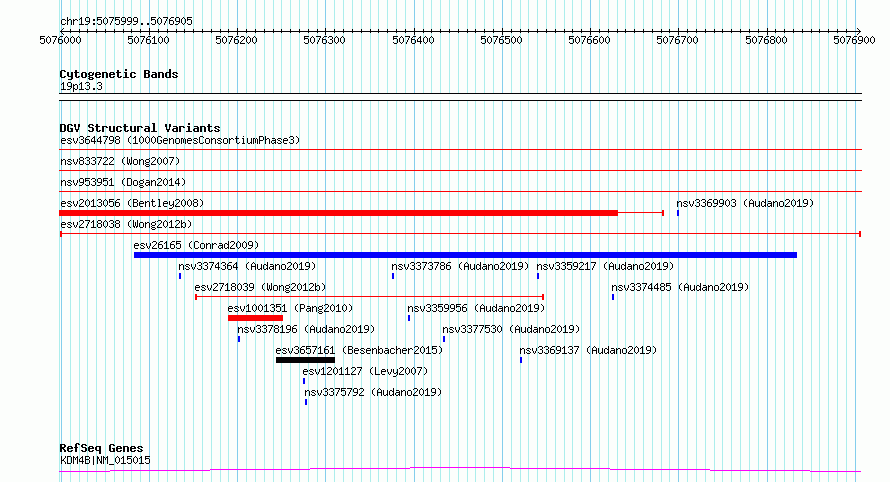Click the red line under nsv953951 (Dogan2014)
Image resolution: width=890 pixels, height=482 pixels.
(x=460, y=192)
